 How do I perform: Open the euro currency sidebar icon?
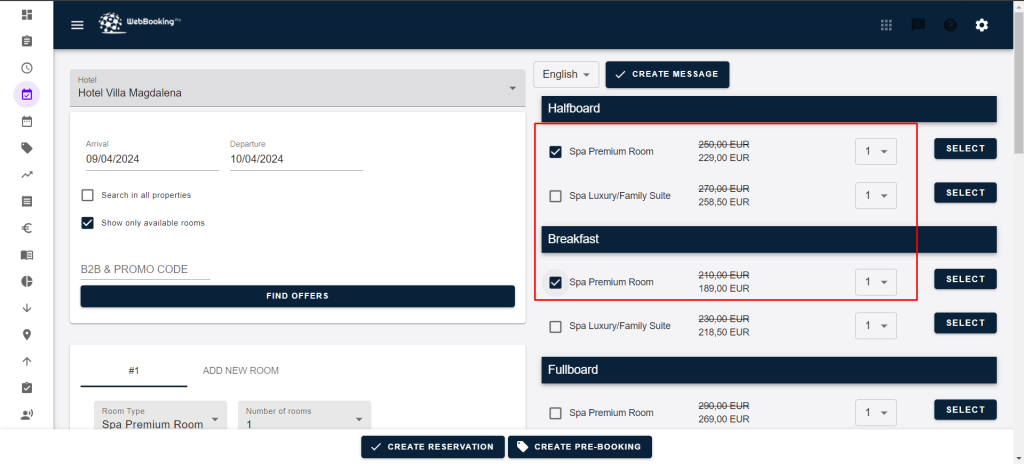[27, 228]
